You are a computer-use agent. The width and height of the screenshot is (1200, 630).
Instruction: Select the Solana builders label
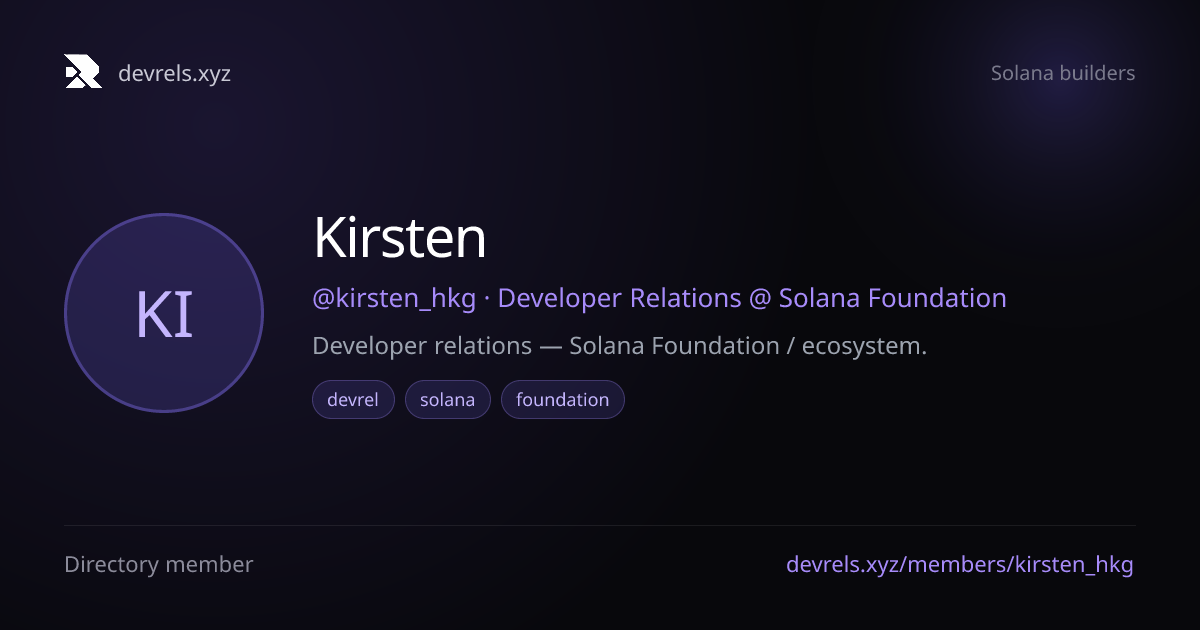click(1063, 73)
